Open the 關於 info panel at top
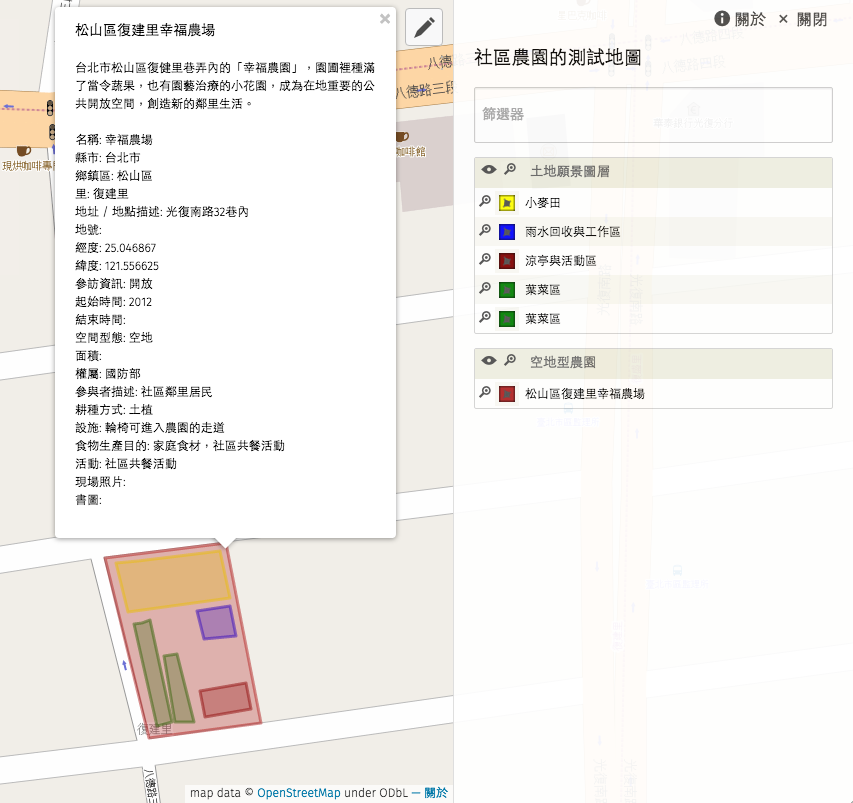853x803 pixels. pos(740,19)
